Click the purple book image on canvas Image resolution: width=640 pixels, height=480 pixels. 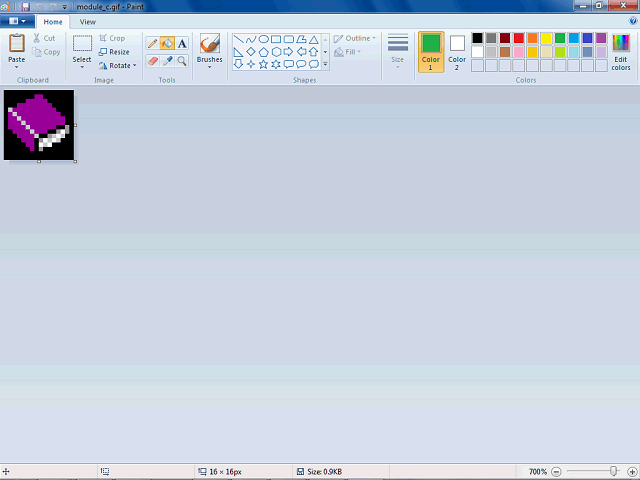[x=39, y=125]
